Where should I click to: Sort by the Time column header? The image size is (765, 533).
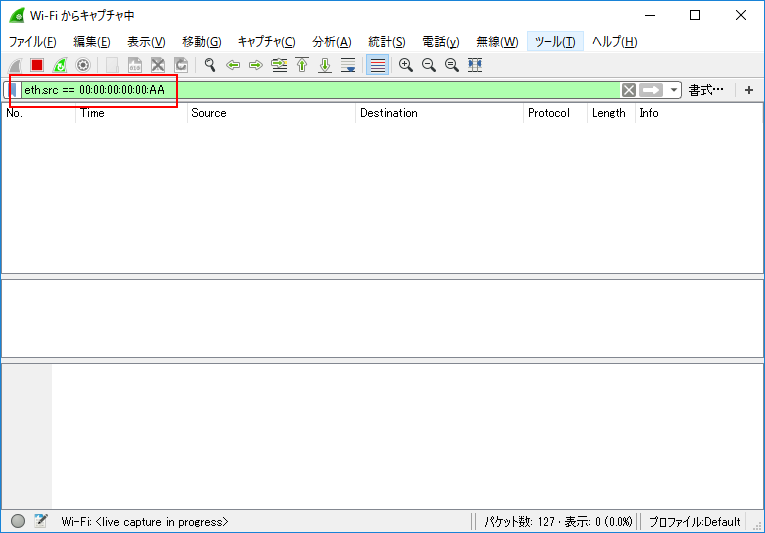tap(131, 113)
